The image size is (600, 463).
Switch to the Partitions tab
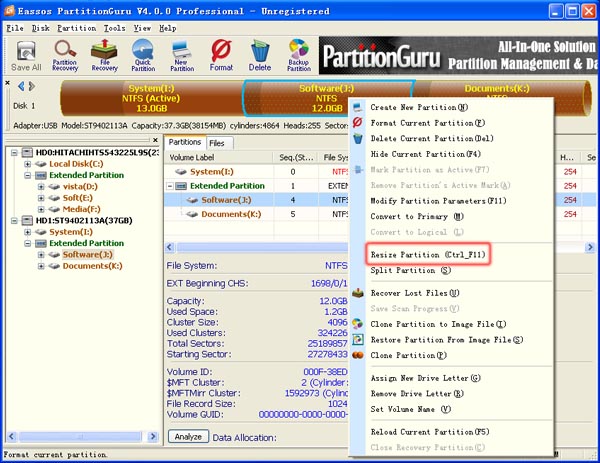pyautogui.click(x=185, y=142)
